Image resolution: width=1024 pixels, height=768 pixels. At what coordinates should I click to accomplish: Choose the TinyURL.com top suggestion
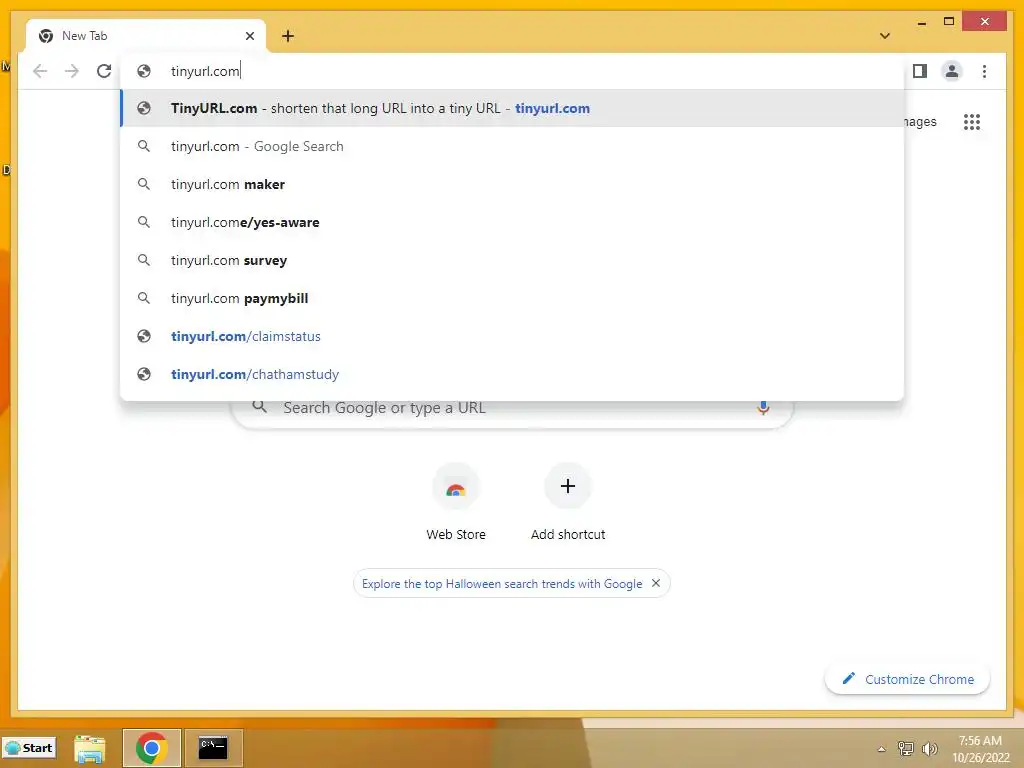point(512,108)
